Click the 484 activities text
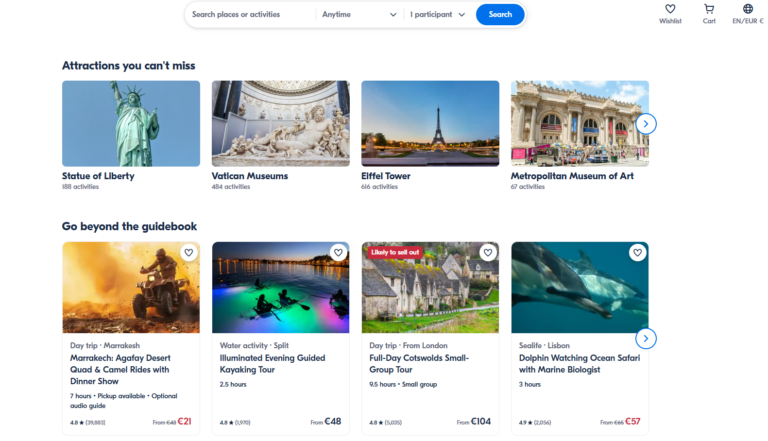Image resolution: width=768 pixels, height=441 pixels. (x=231, y=187)
